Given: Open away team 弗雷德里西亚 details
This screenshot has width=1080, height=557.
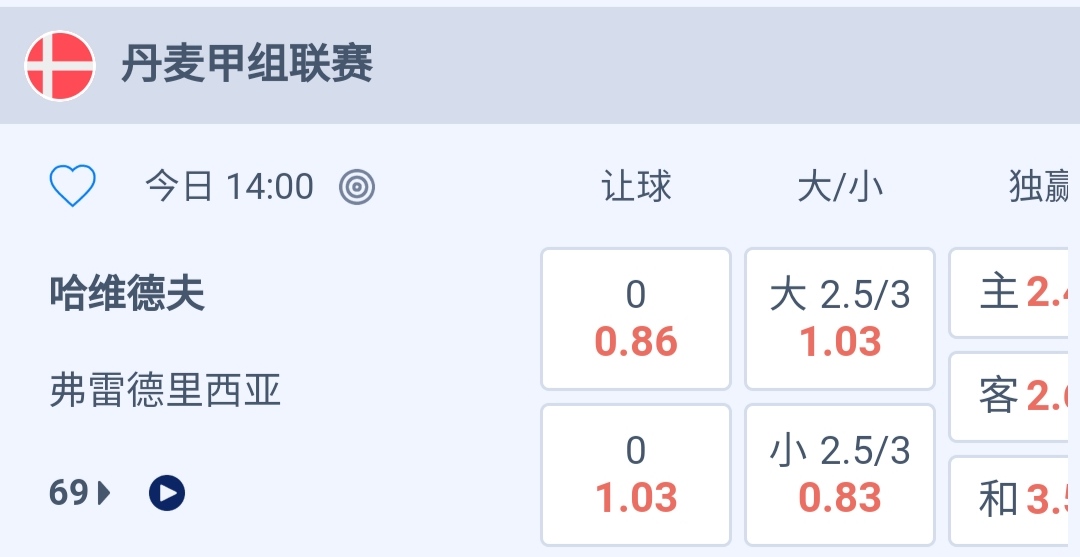Looking at the screenshot, I should coord(166,390).
